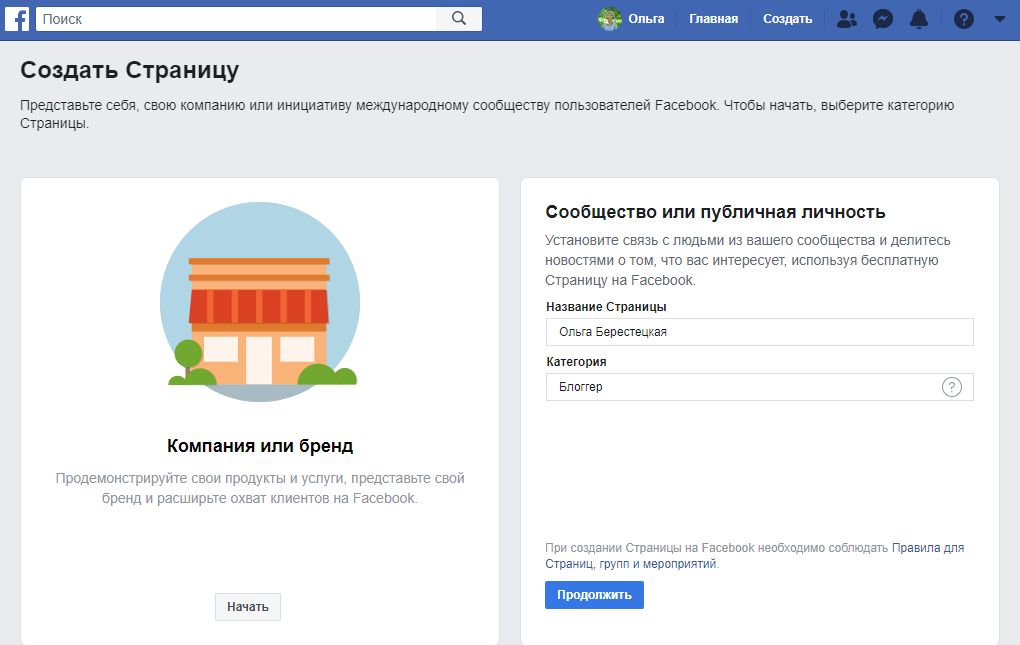Click the Категория field help icon
The image size is (1020, 645).
[x=952, y=388]
